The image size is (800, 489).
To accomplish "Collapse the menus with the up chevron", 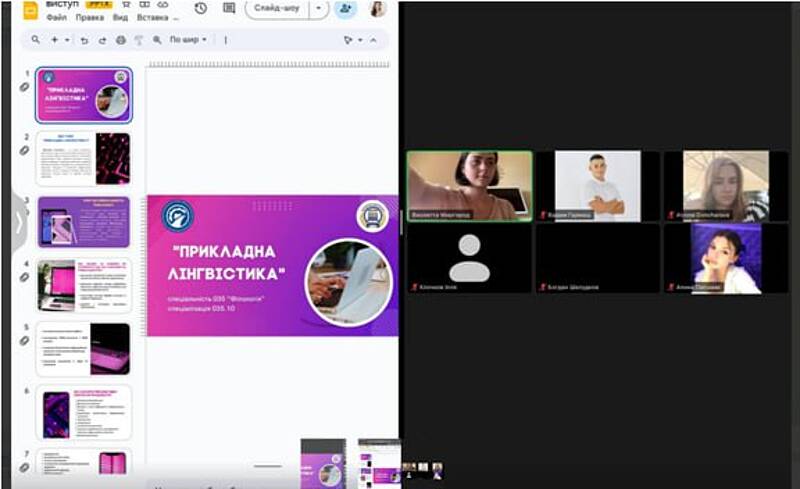I will click(373, 40).
